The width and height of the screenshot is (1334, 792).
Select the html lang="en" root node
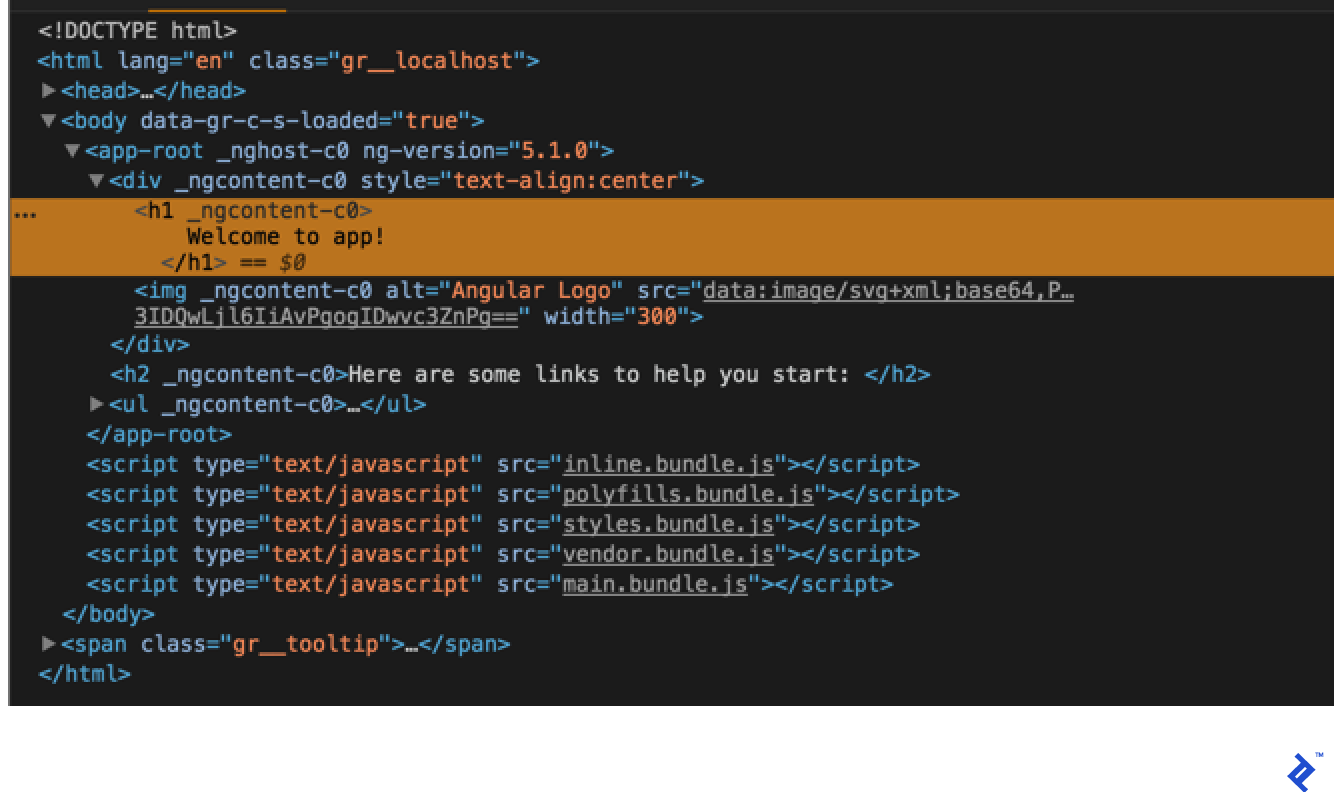pyautogui.click(x=288, y=61)
